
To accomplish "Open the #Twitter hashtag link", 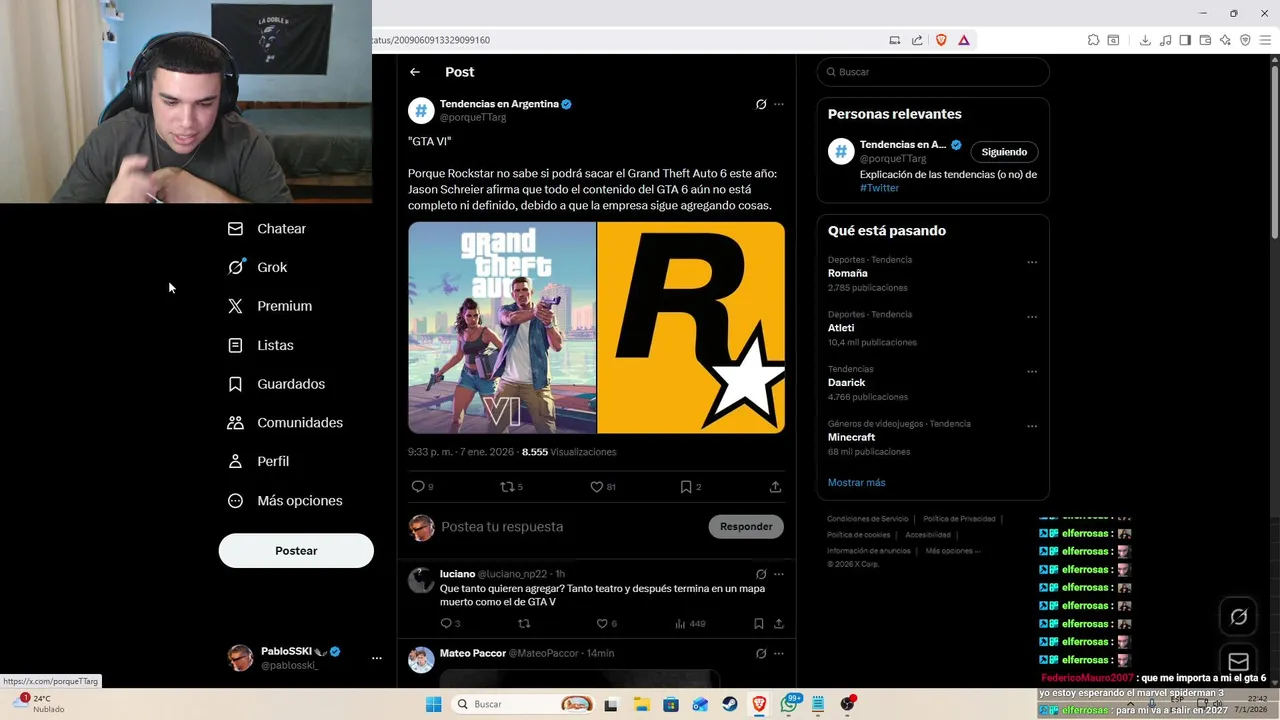I will (x=879, y=188).
